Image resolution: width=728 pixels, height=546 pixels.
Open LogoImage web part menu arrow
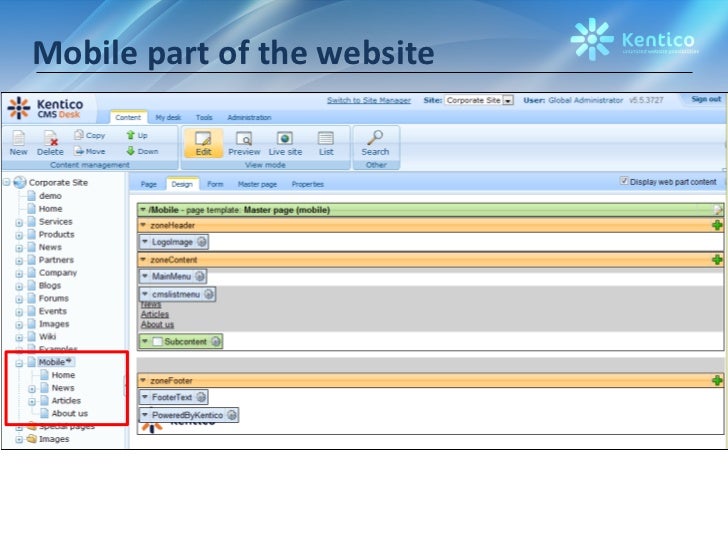coord(145,242)
